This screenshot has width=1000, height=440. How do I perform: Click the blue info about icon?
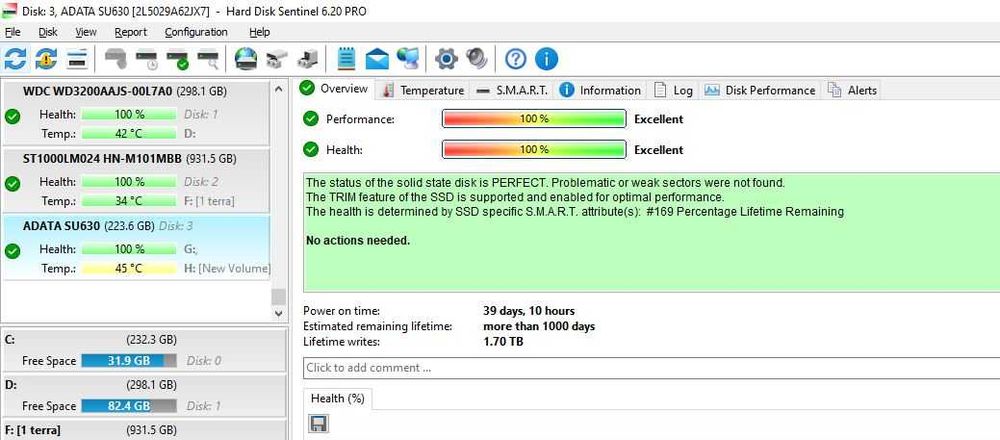coord(547,59)
